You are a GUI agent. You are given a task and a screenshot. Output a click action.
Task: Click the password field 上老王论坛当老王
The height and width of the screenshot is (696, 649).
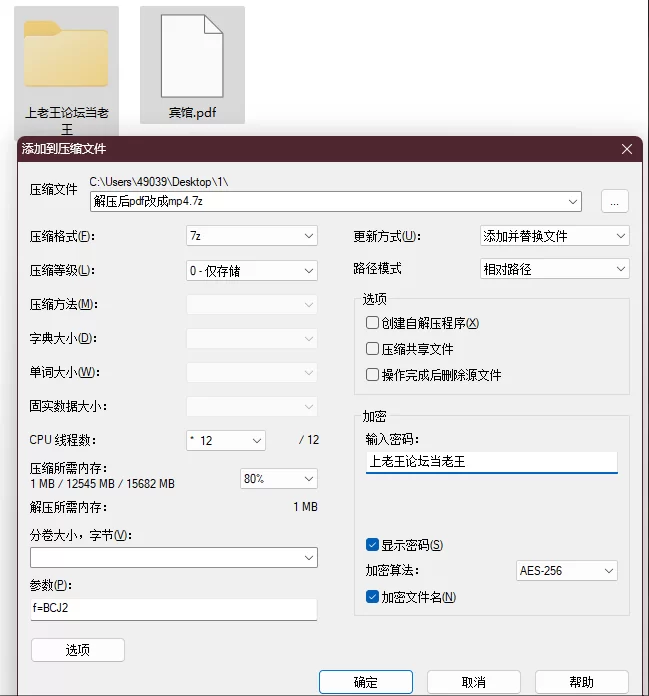coord(491,462)
